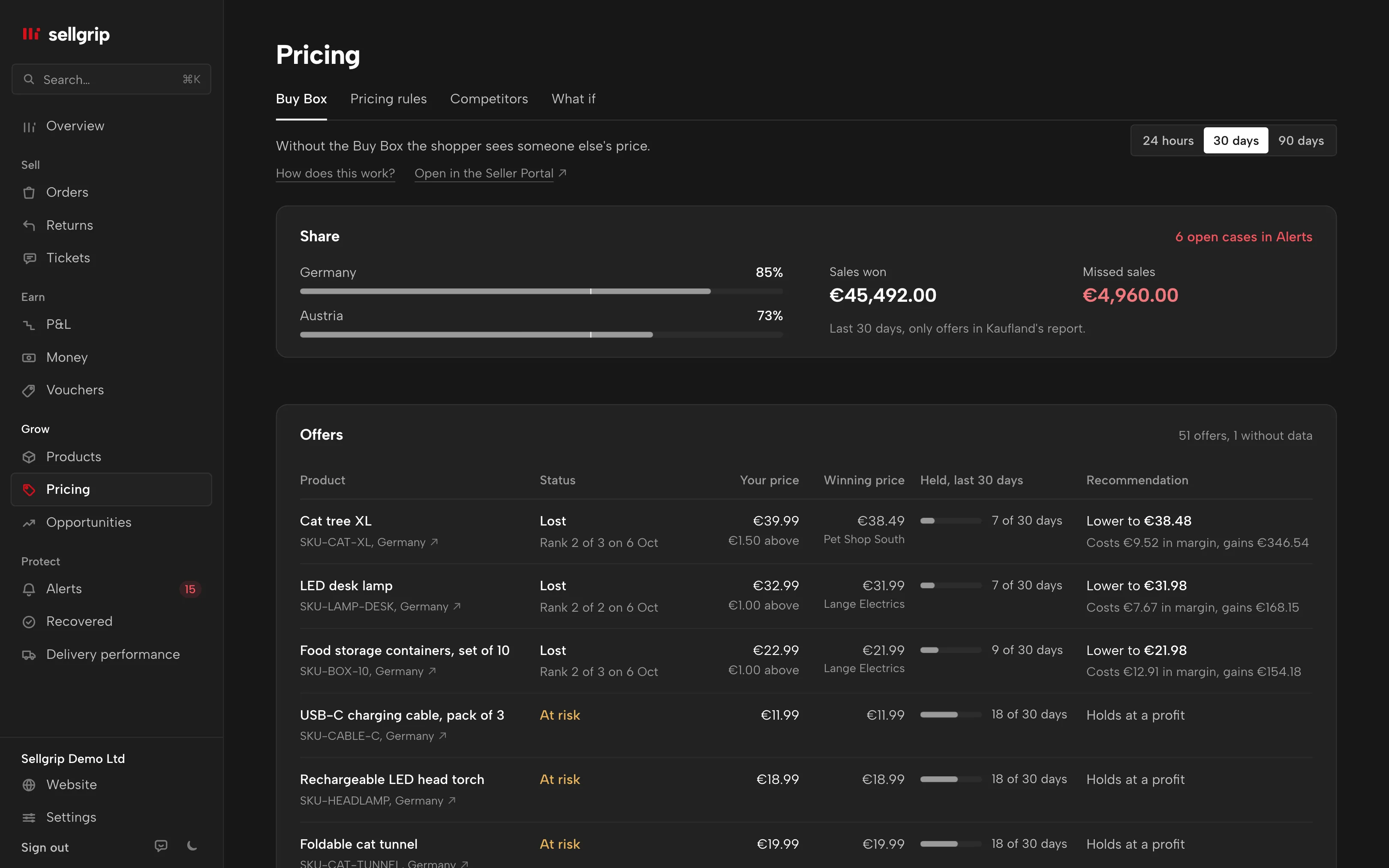Switch to the Buy Box tab

coord(301,99)
